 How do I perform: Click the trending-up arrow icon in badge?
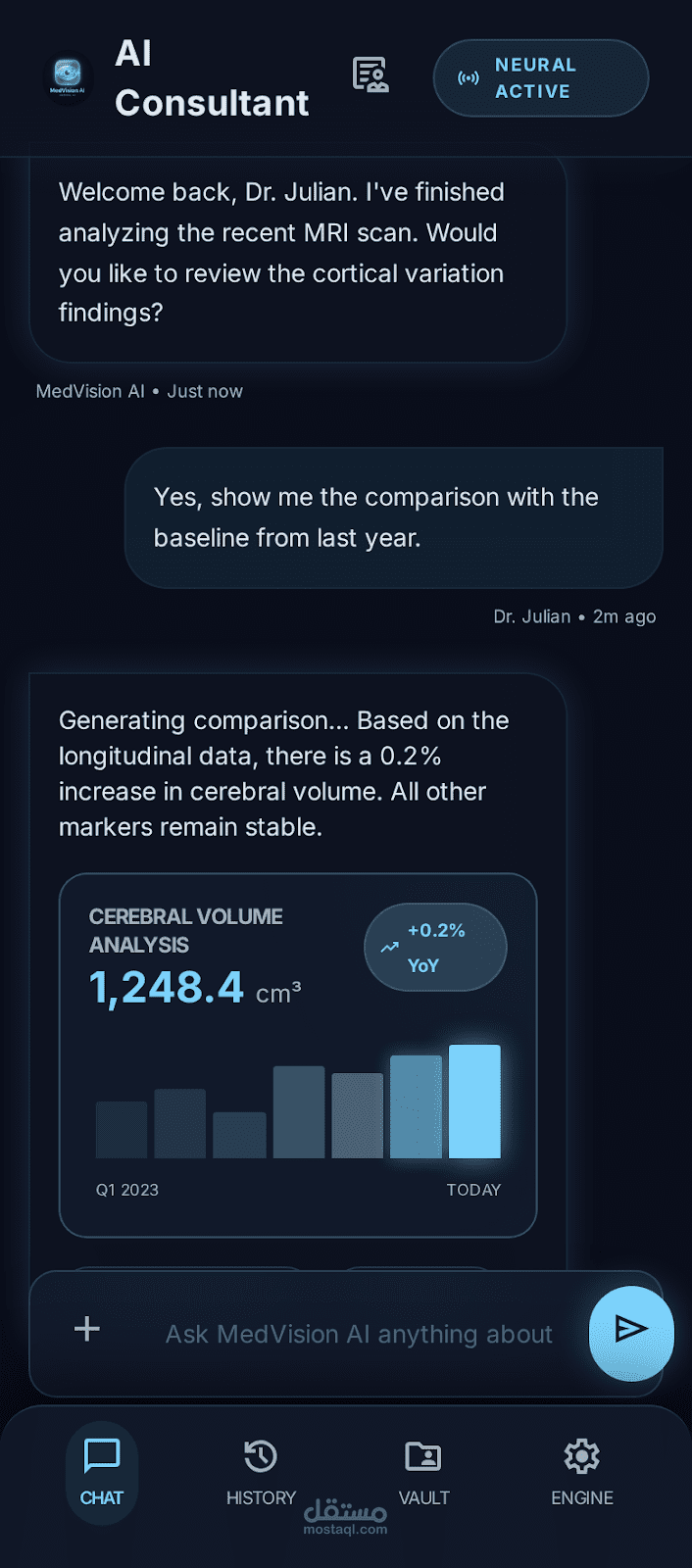point(389,947)
